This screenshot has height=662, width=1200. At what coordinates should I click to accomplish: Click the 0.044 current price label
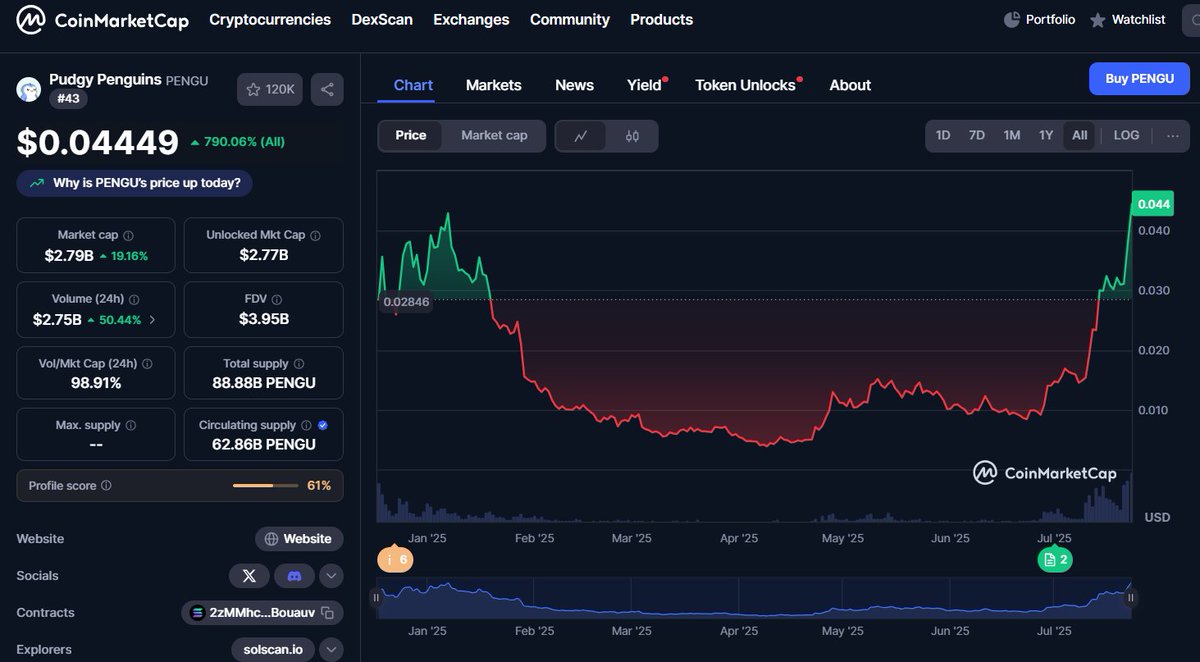coord(1152,204)
